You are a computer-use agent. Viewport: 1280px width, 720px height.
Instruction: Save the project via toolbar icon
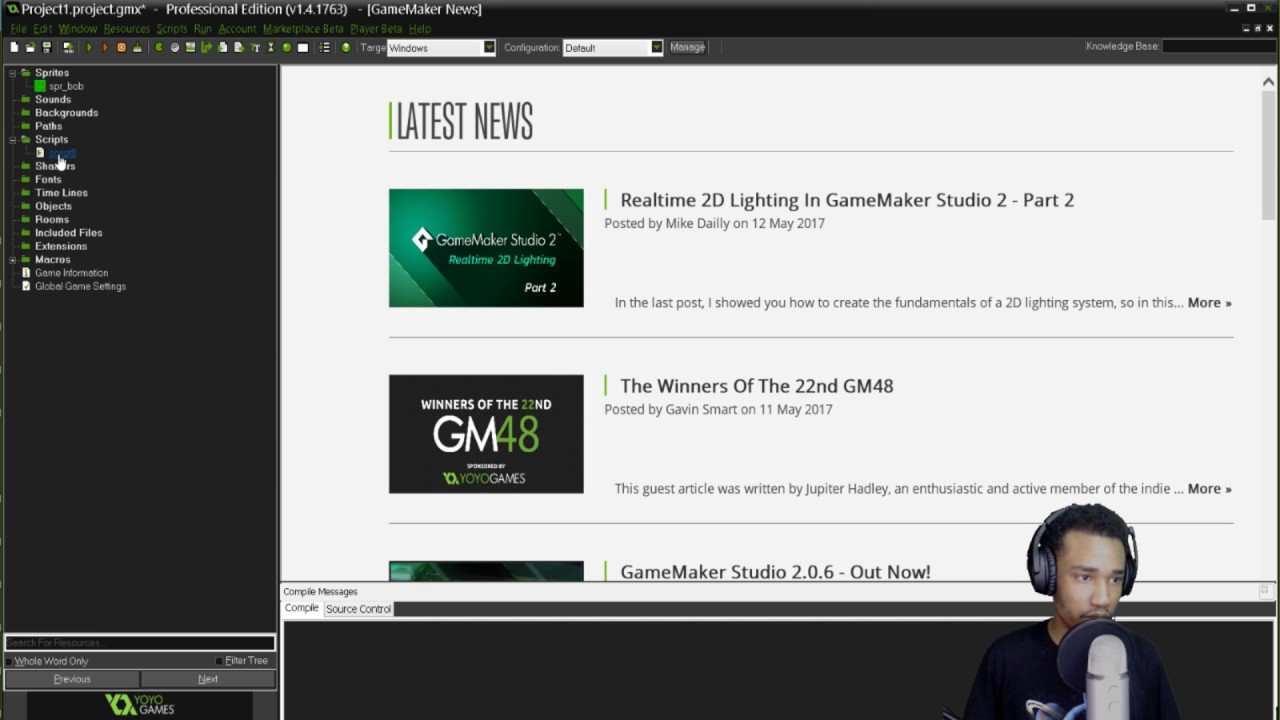coord(46,47)
